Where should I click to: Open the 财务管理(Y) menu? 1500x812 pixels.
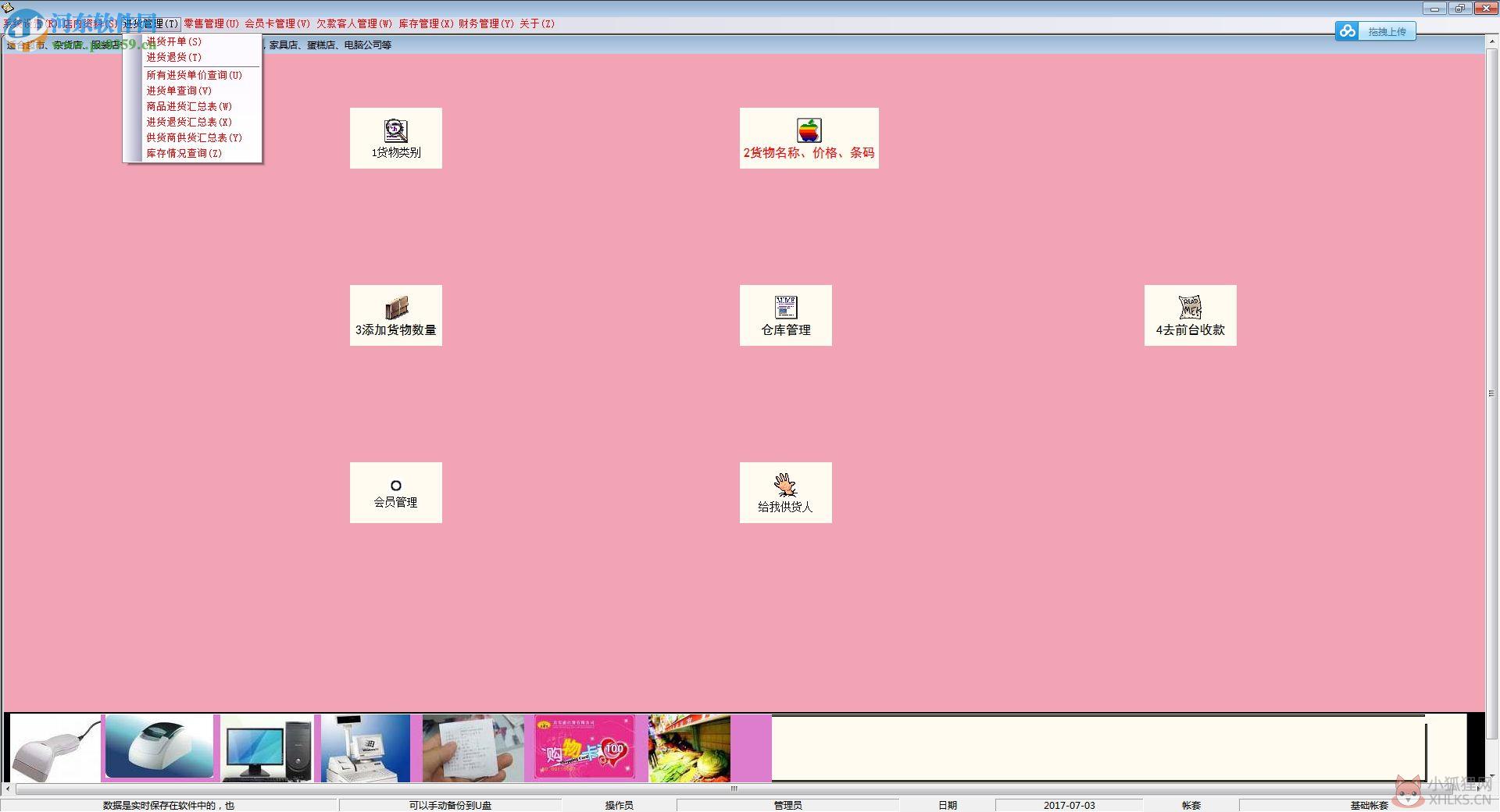pyautogui.click(x=486, y=23)
